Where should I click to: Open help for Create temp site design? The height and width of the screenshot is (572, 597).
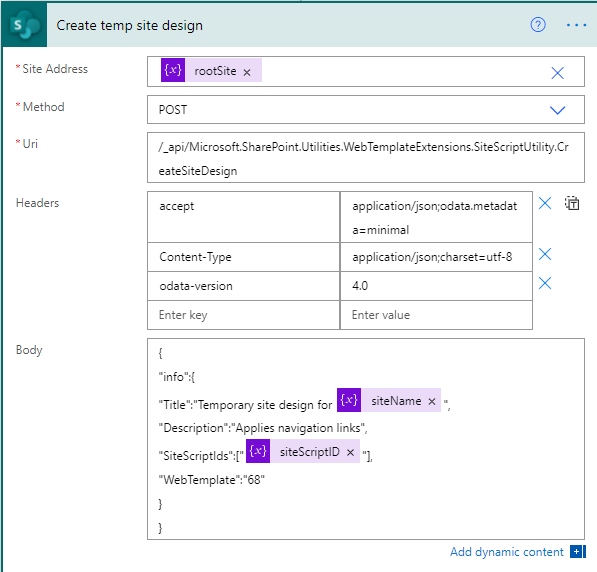(538, 25)
